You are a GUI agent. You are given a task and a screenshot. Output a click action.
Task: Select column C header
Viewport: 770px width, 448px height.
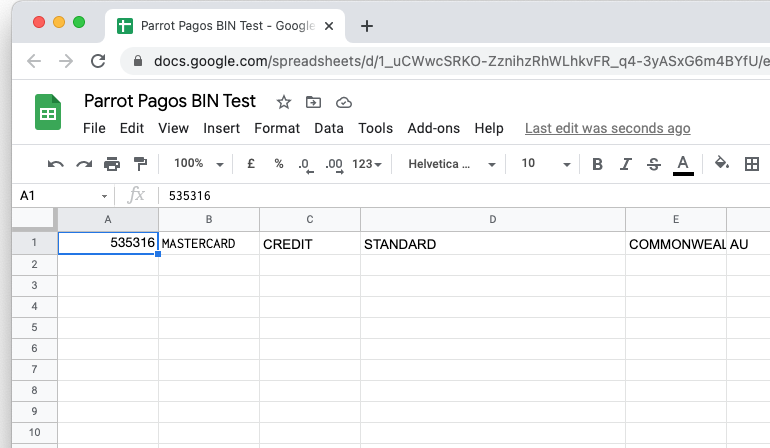click(x=310, y=220)
